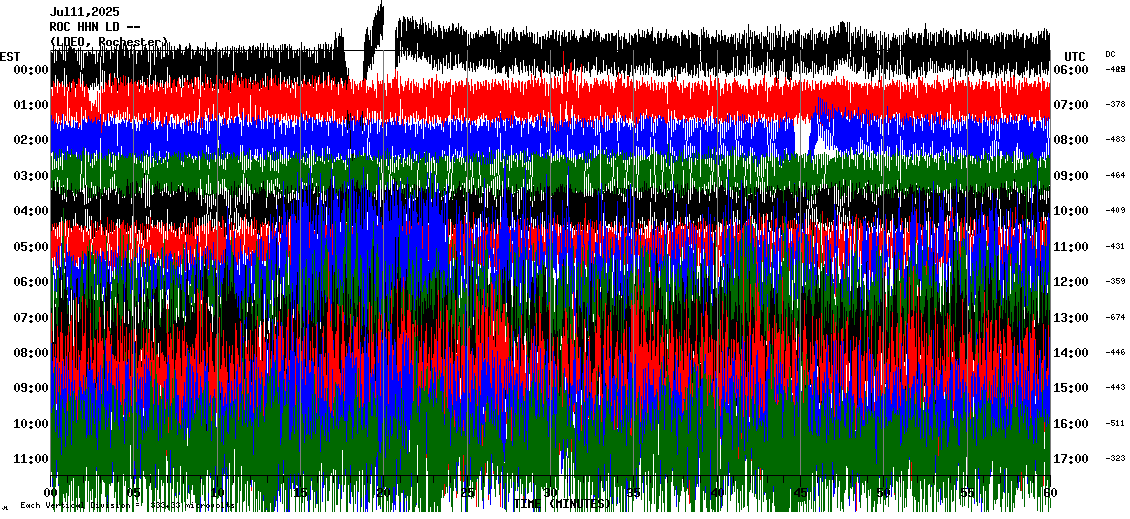The height and width of the screenshot is (519, 1130).
Task: Select the 17:00 UTC row label
Action: click(x=1071, y=459)
